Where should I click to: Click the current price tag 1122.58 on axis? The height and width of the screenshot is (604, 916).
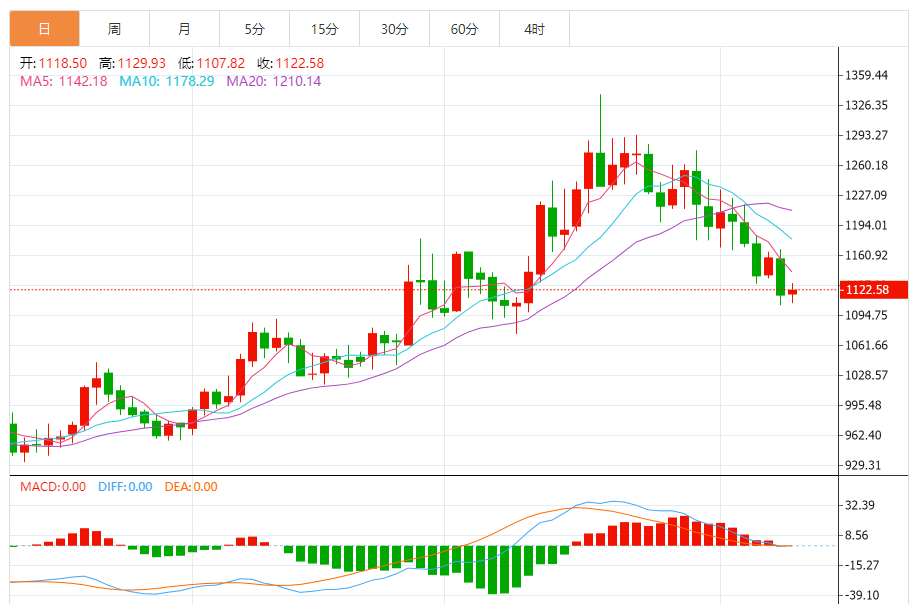click(x=866, y=290)
